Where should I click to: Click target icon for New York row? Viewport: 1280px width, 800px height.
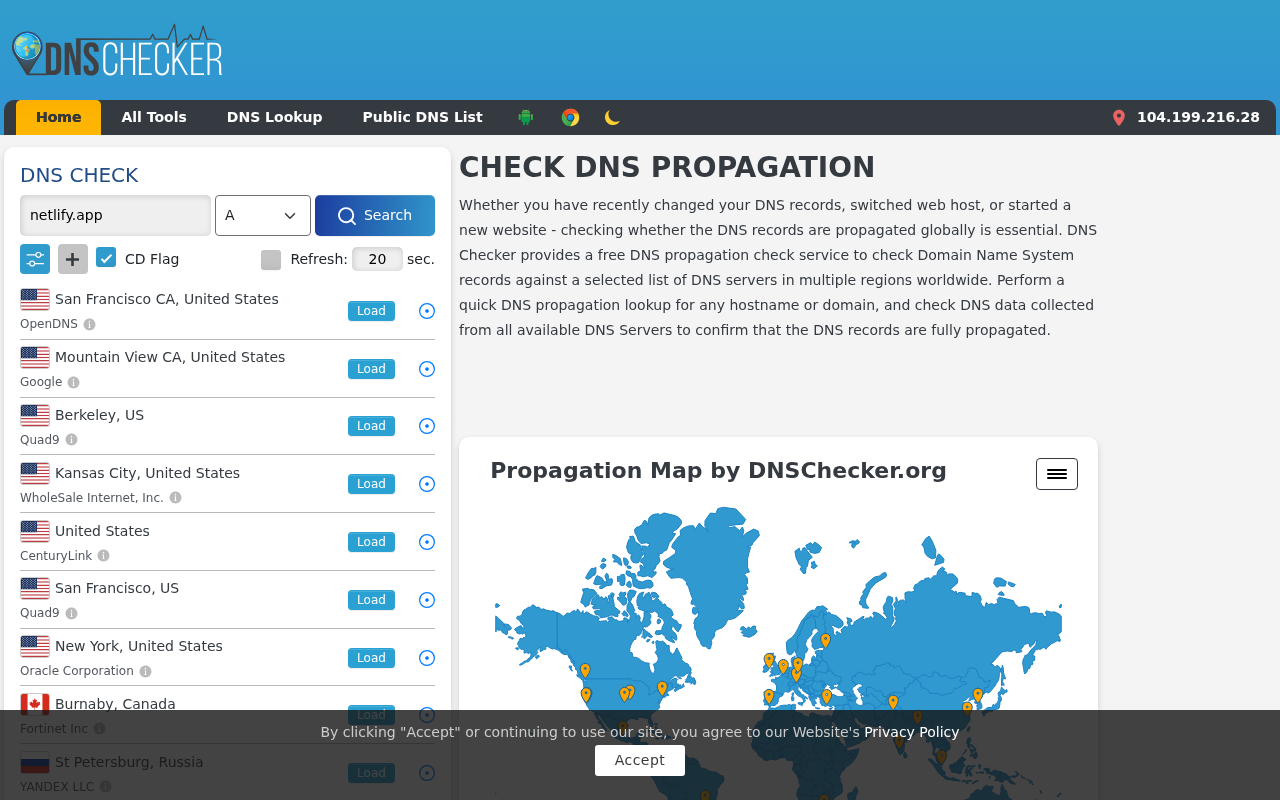point(427,658)
